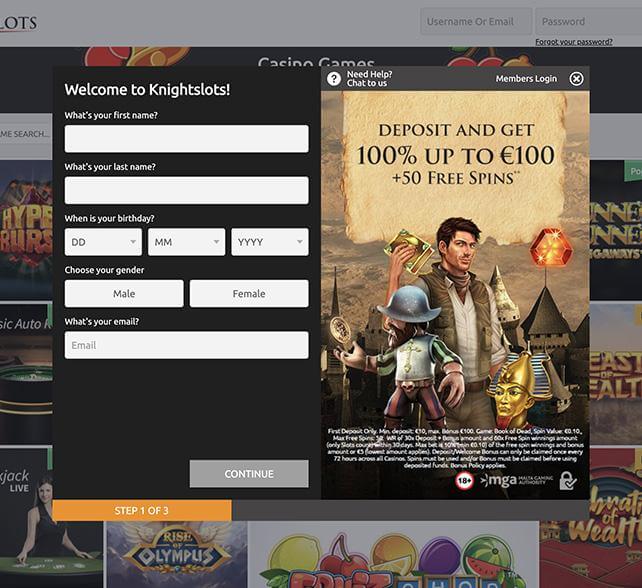This screenshot has height=588, width=642.
Task: Click the CONTINUE button
Action: (249, 474)
